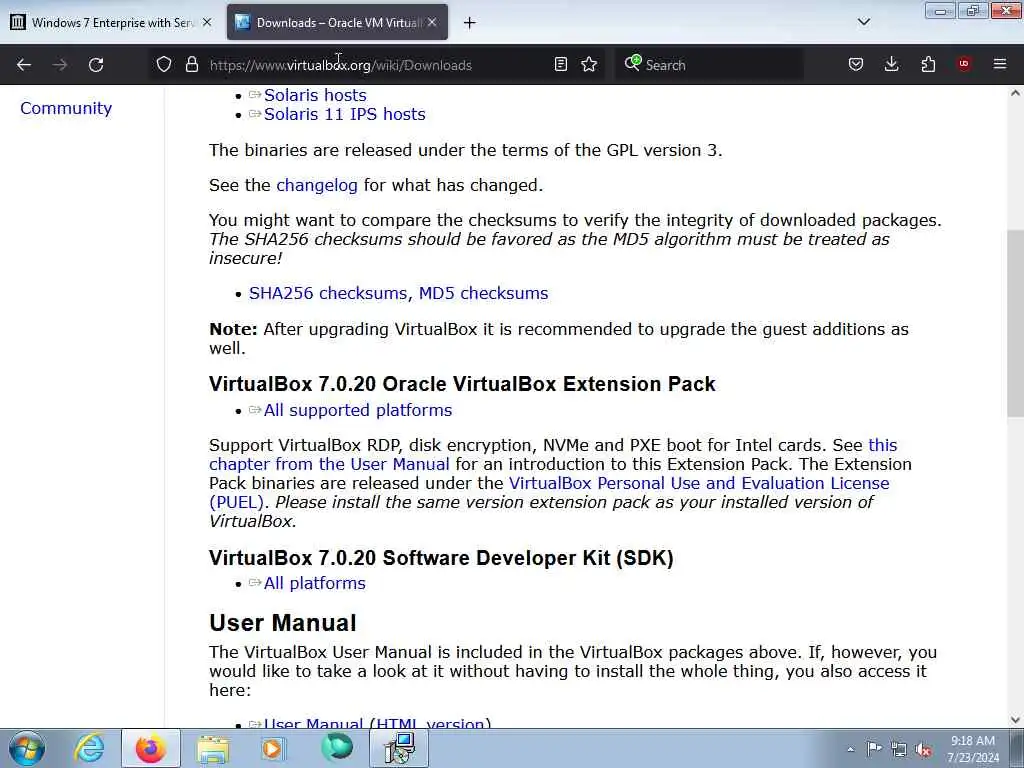
Task: Expand the list all tabs chevron
Action: [x=864, y=22]
